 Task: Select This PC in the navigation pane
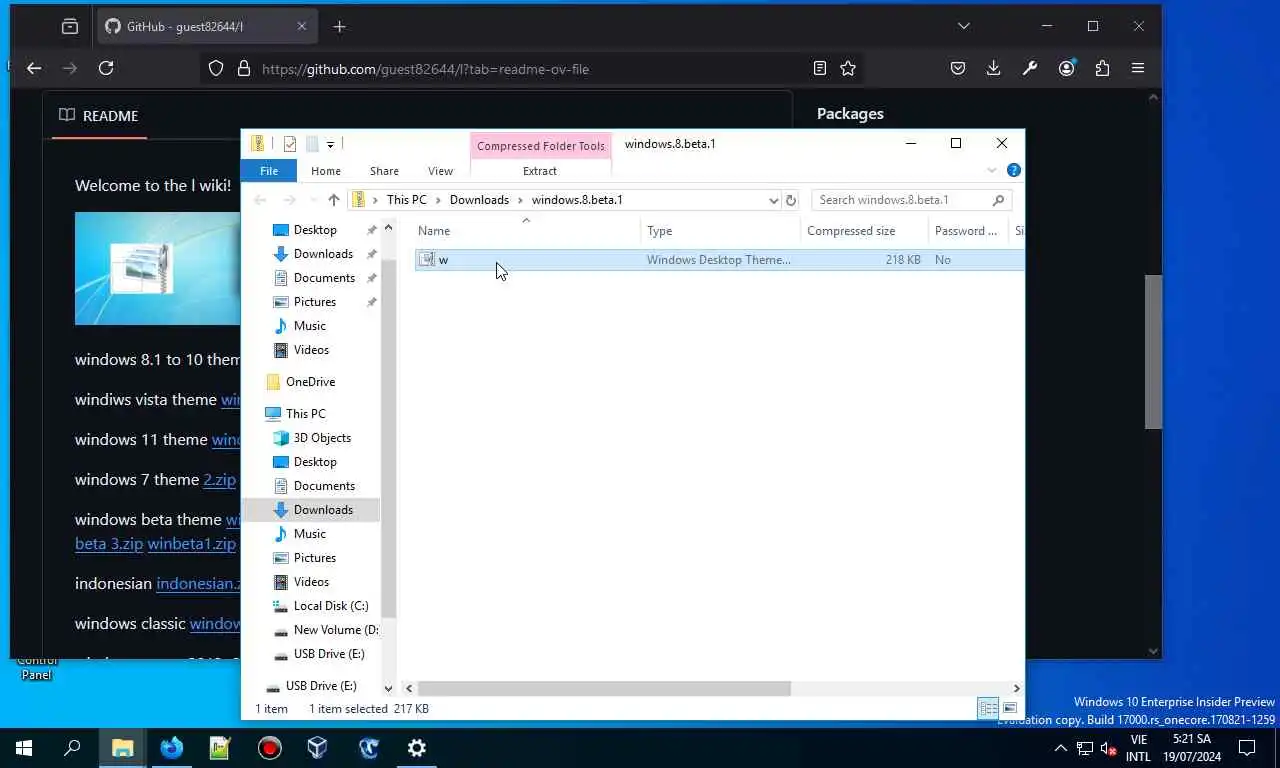305,414
